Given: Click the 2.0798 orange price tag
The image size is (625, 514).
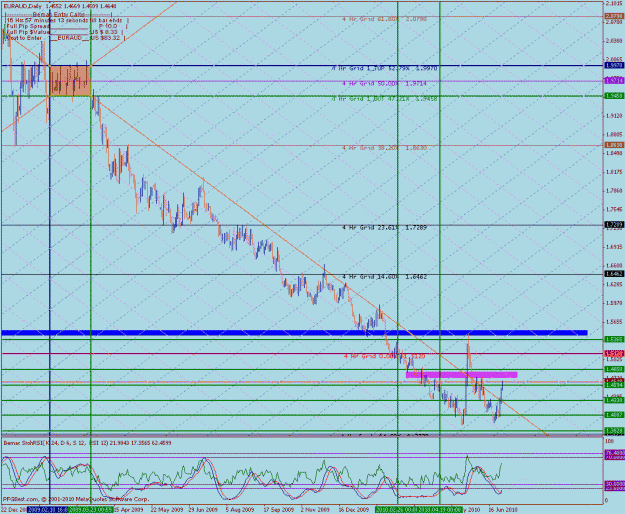Looking at the screenshot, I should 614,16.
